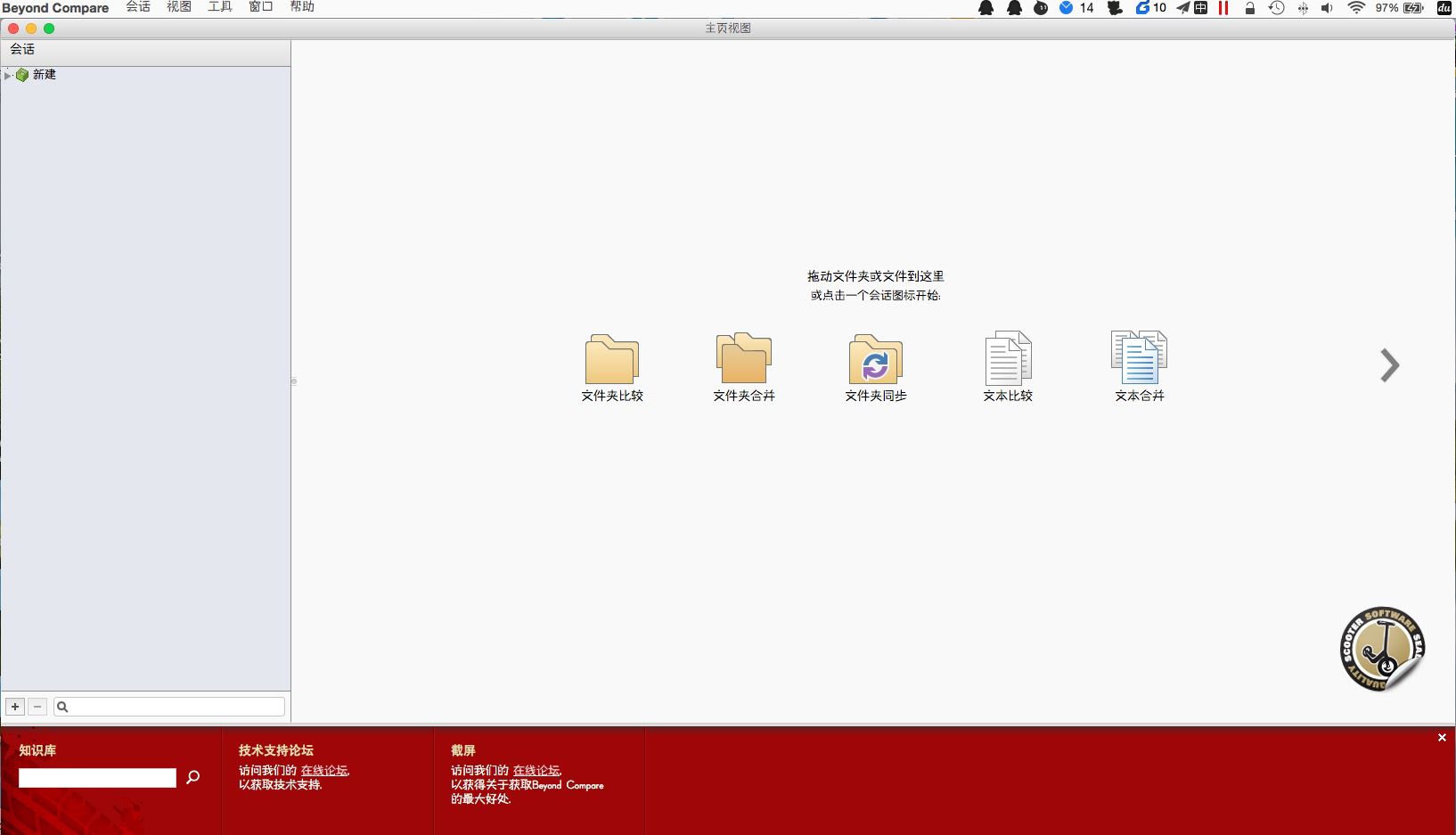The image size is (1456, 835).
Task: Open the 工具 menu
Action: tap(220, 7)
